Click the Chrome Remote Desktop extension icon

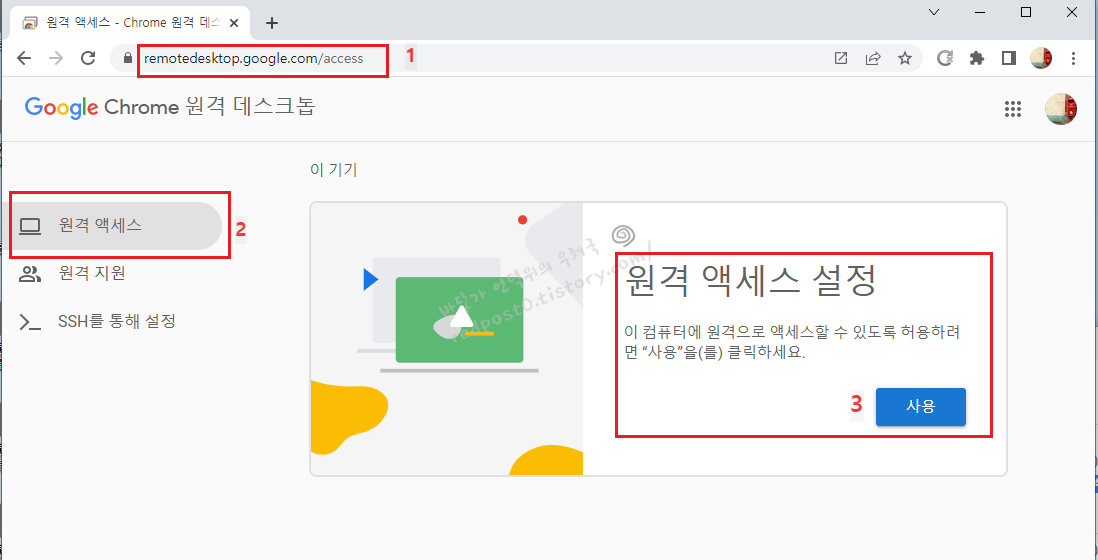(x=945, y=59)
